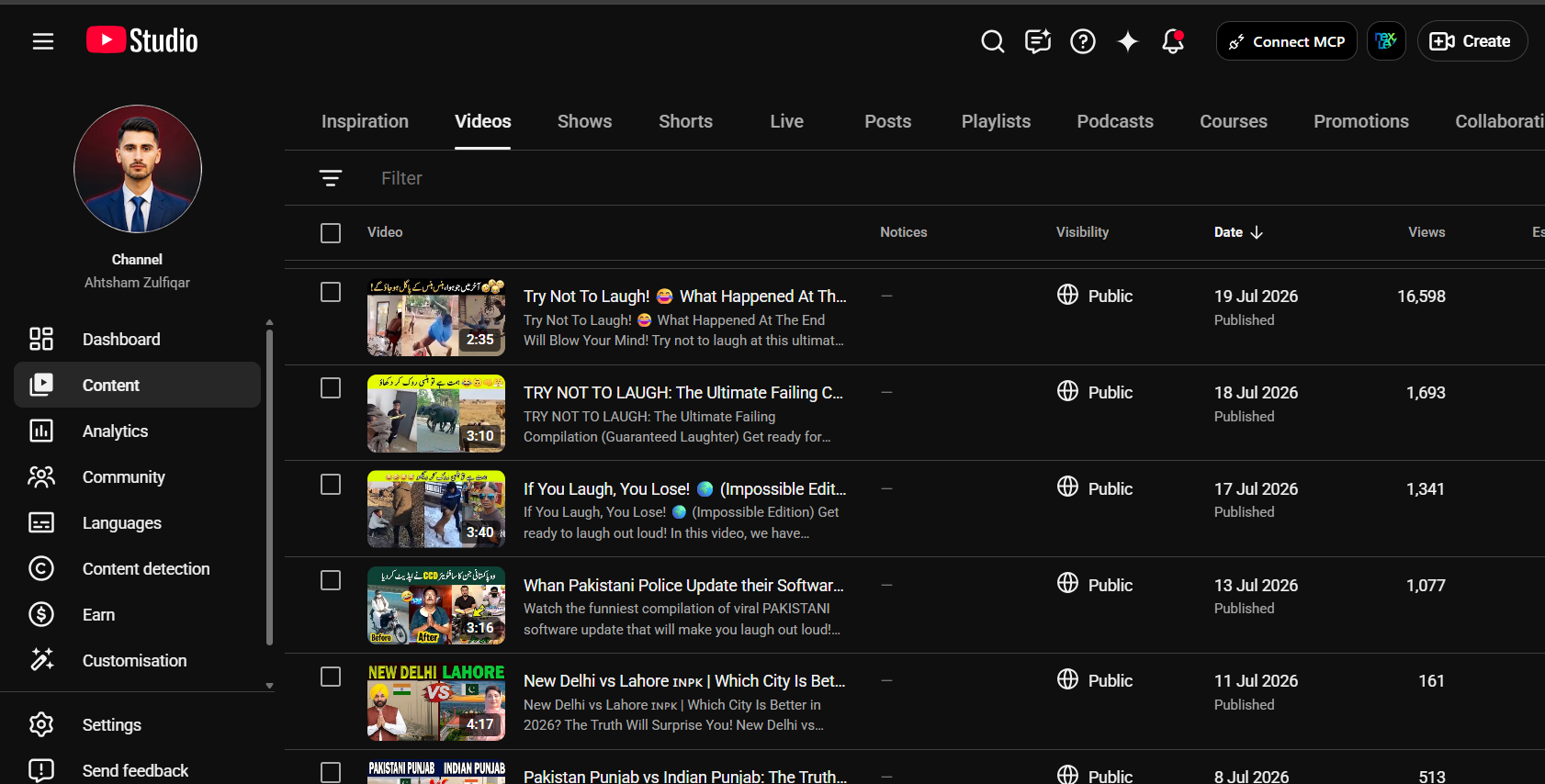Open the channel profile avatar

(138, 169)
